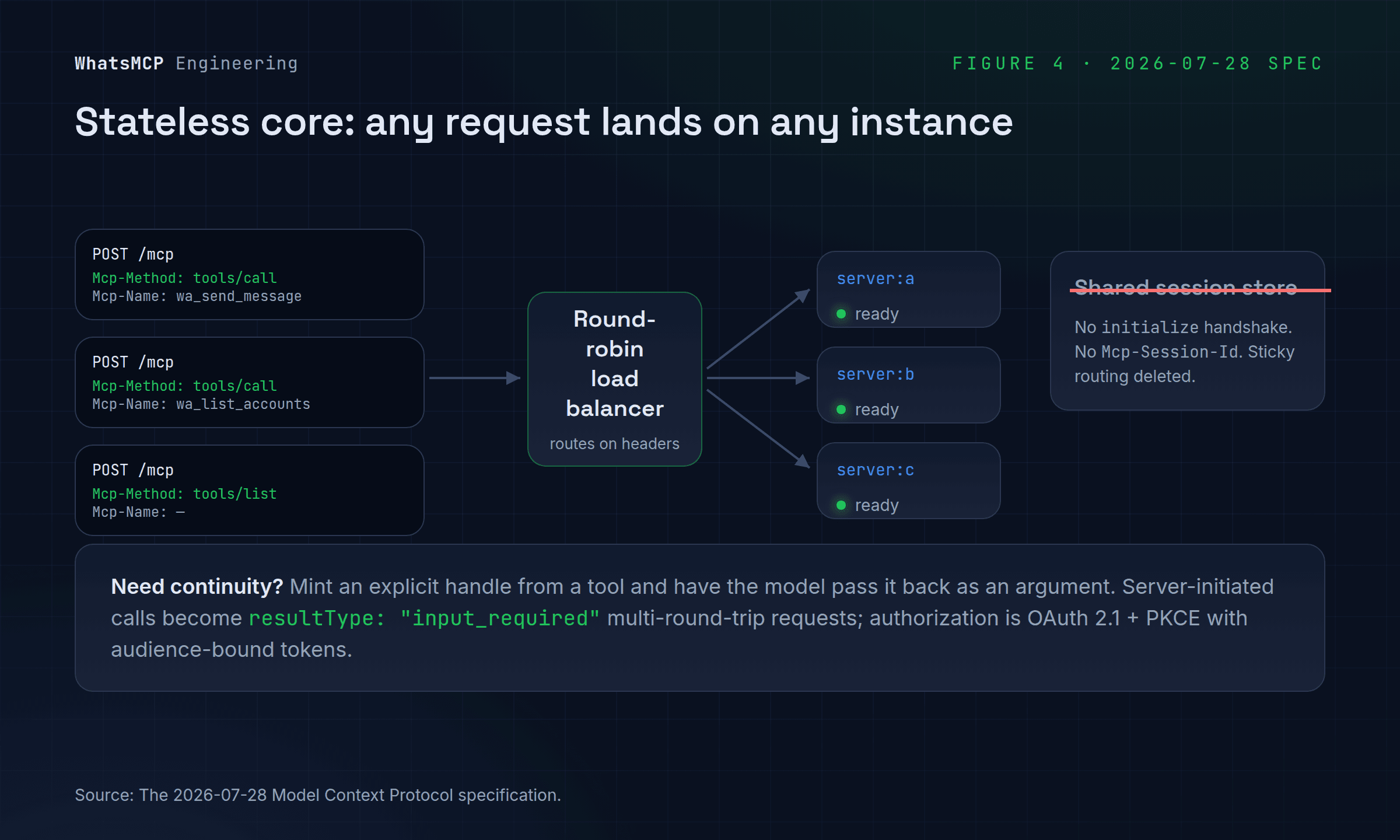Click 'No initialize handshake.' text
Image resolution: width=1400 pixels, height=840 pixels.
tap(1183, 327)
